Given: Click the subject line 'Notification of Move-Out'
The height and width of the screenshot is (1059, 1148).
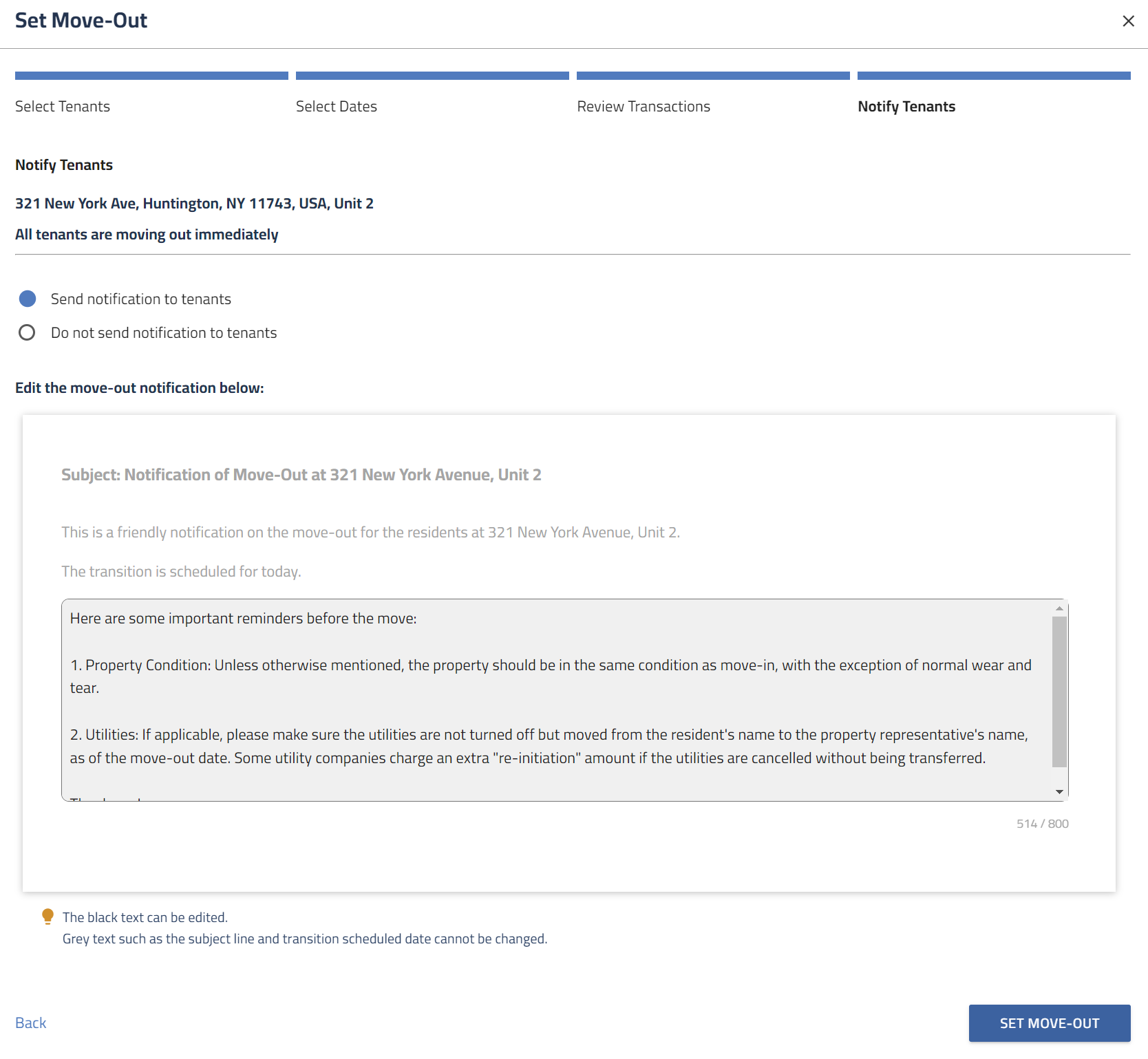Looking at the screenshot, I should pyautogui.click(x=301, y=475).
